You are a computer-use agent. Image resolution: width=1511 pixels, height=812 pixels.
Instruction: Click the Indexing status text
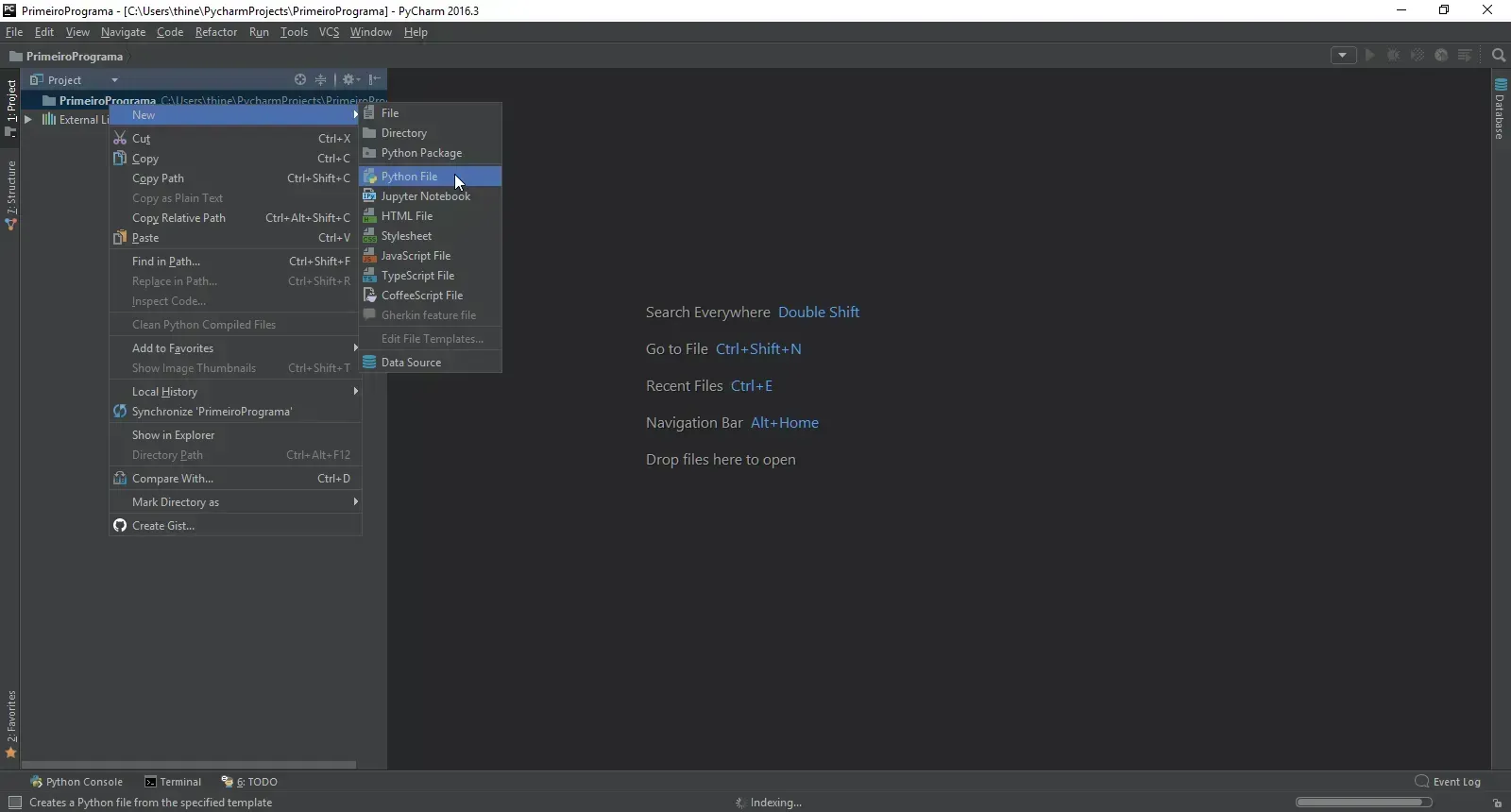tap(776, 803)
